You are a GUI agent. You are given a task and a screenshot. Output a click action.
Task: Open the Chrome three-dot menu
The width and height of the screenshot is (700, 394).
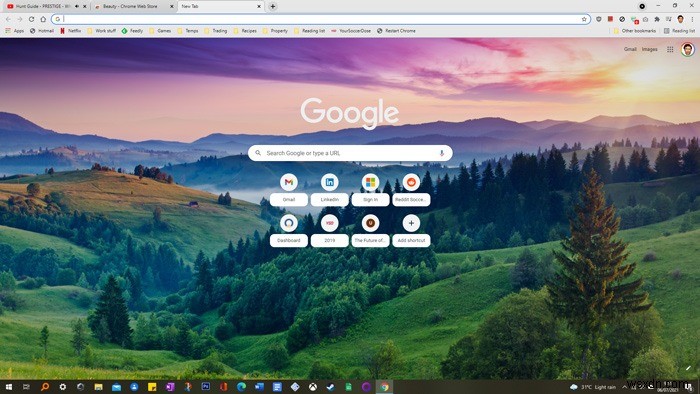click(x=692, y=19)
